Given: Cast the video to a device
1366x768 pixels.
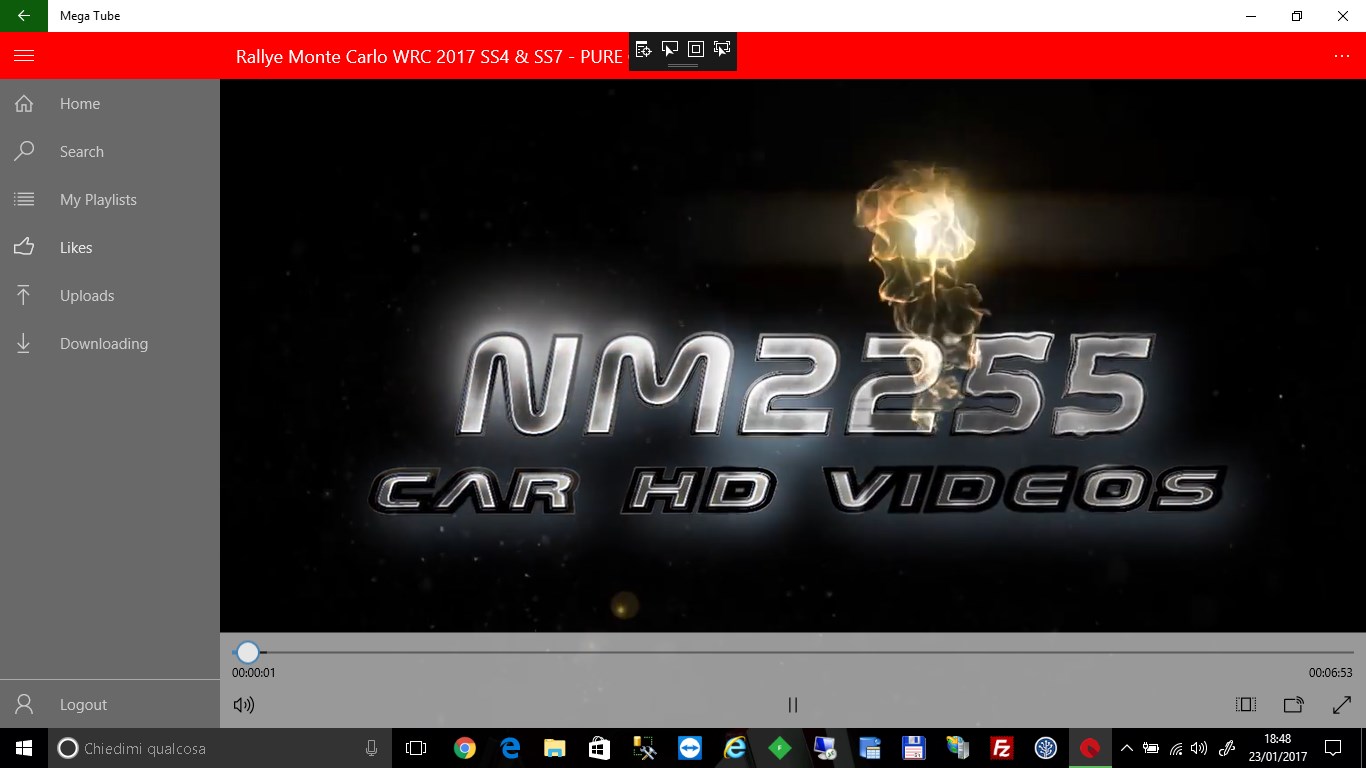Looking at the screenshot, I should point(1294,705).
